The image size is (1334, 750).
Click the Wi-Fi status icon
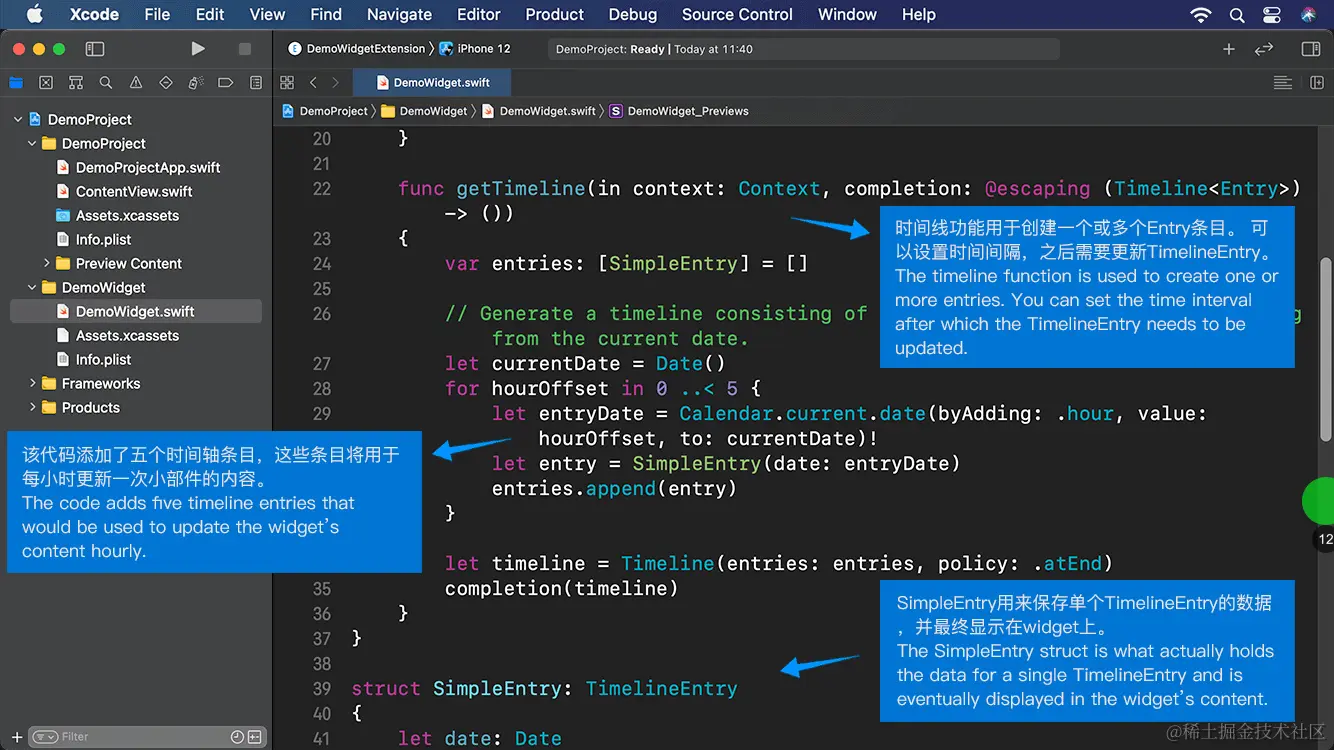coord(1201,15)
